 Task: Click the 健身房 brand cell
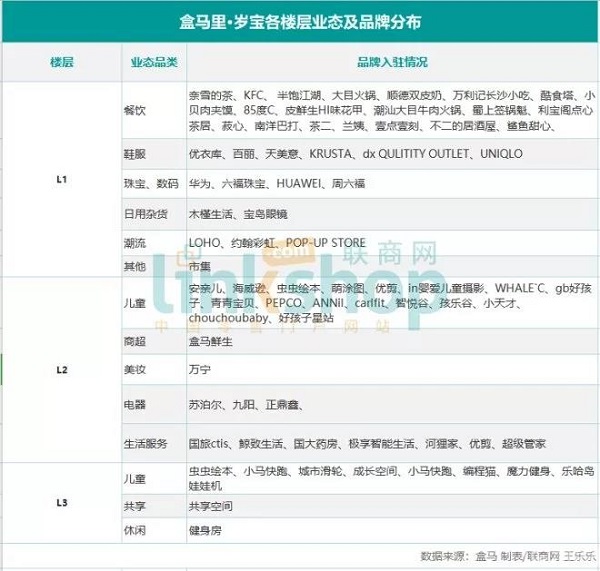pos(392,530)
